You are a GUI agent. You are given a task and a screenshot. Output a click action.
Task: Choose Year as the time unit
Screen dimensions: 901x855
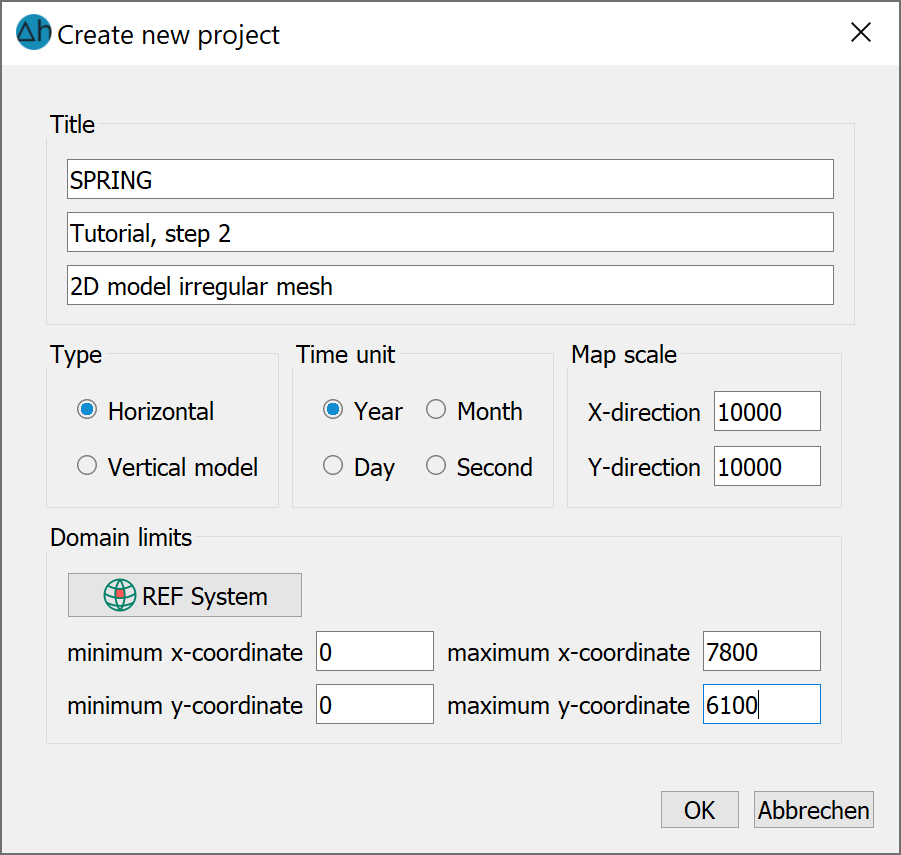[x=333, y=410]
